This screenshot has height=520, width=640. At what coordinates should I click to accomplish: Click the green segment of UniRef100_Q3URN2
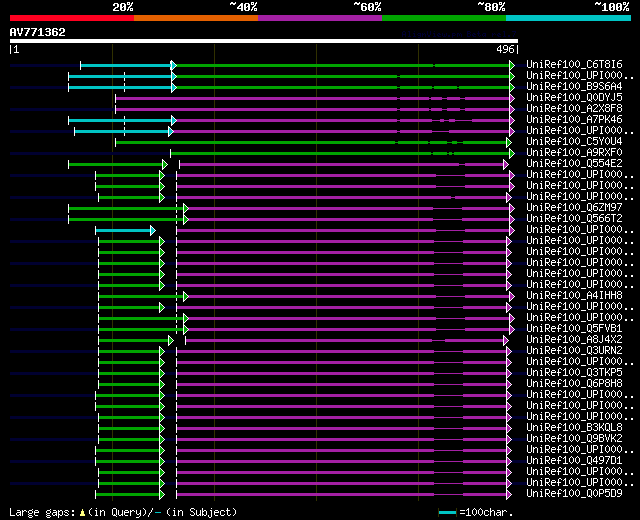coord(129,351)
